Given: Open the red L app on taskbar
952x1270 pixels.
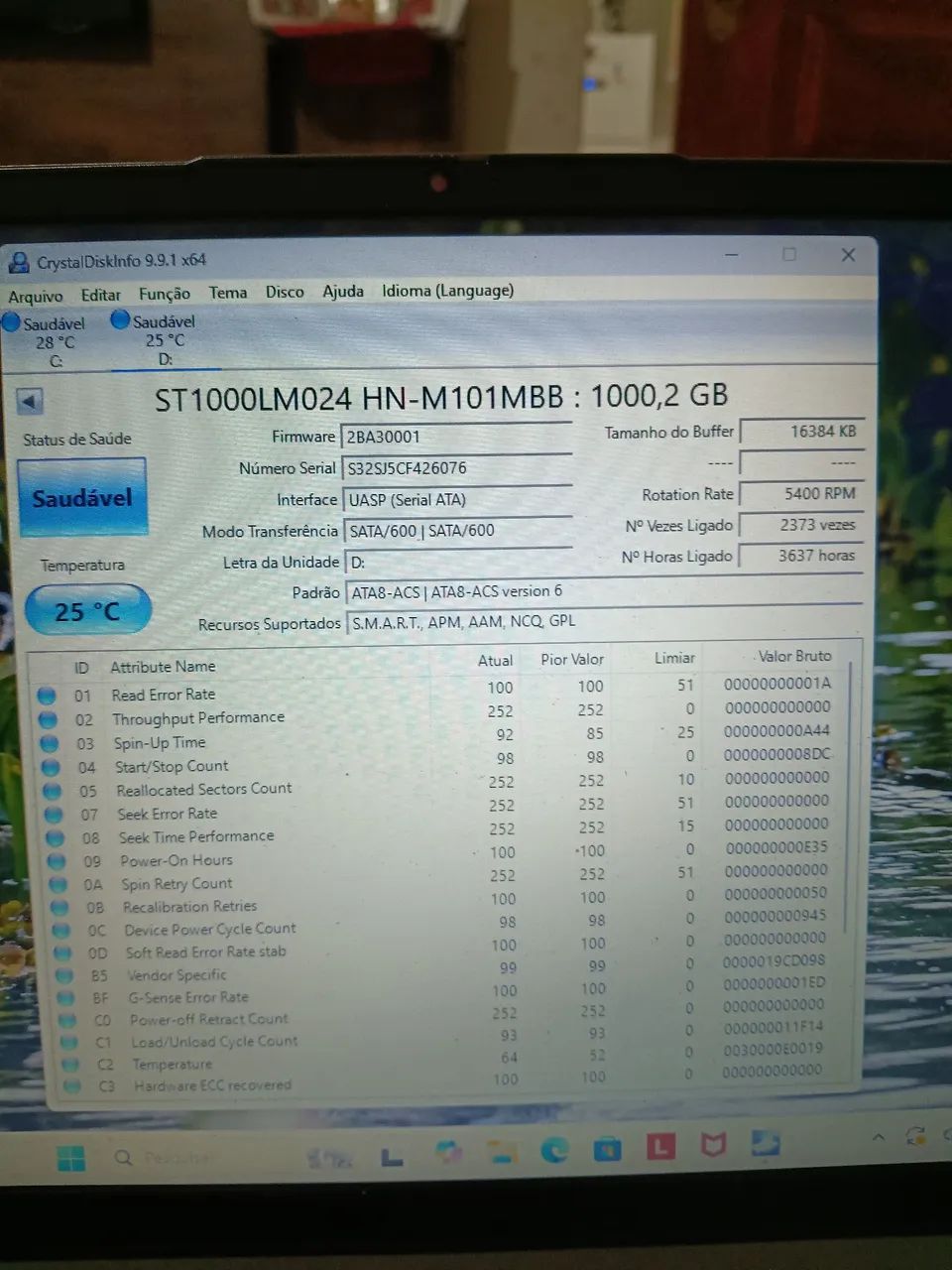Looking at the screenshot, I should 660,1147.
